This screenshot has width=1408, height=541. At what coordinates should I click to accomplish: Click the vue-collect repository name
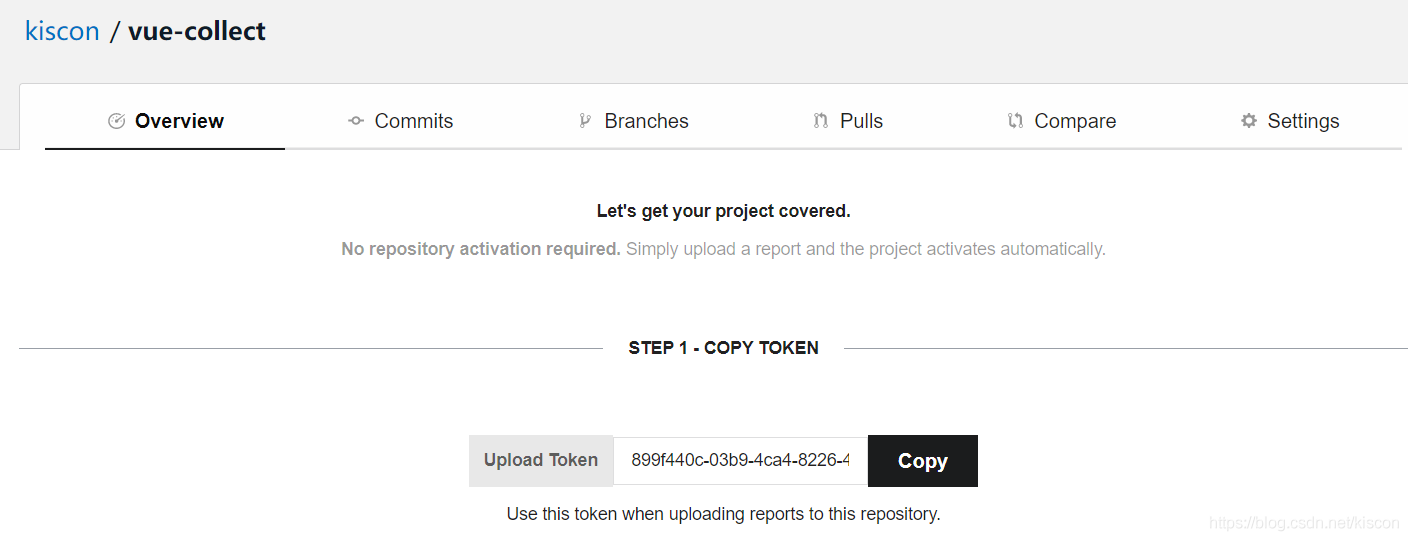pyautogui.click(x=197, y=31)
